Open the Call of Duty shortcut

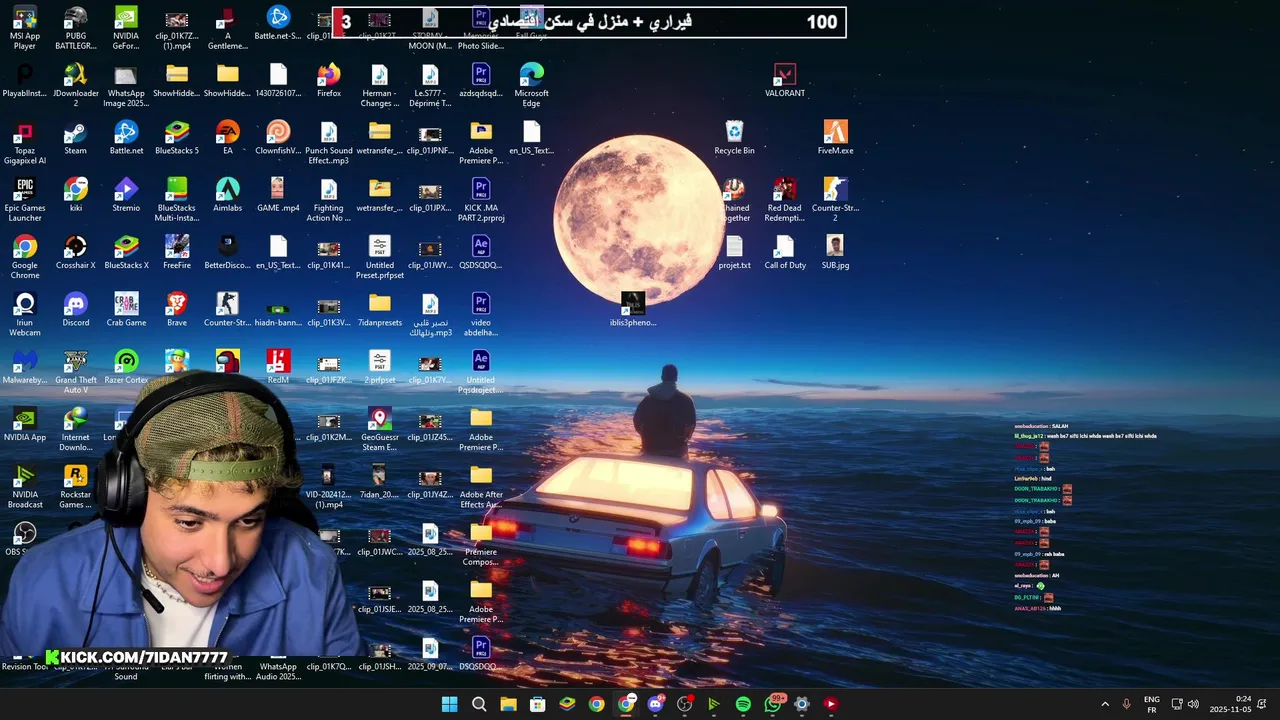pos(785,252)
